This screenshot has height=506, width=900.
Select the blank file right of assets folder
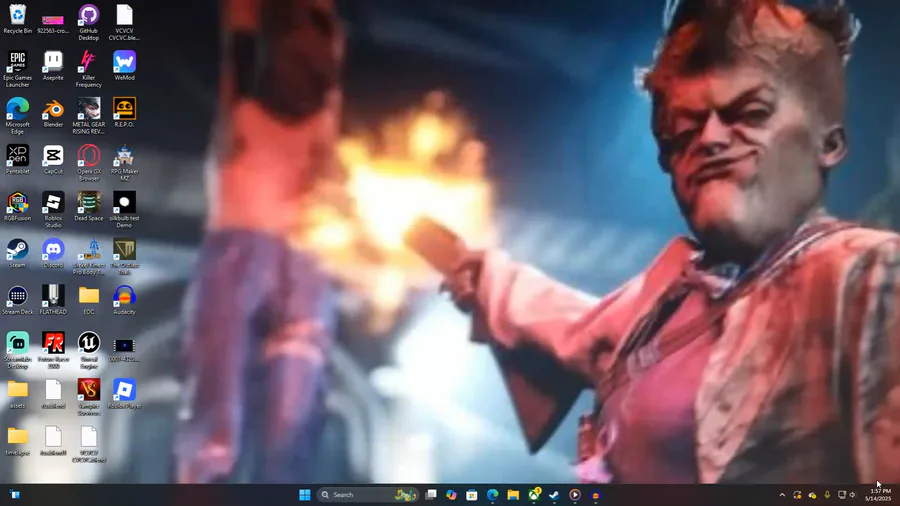(53, 394)
